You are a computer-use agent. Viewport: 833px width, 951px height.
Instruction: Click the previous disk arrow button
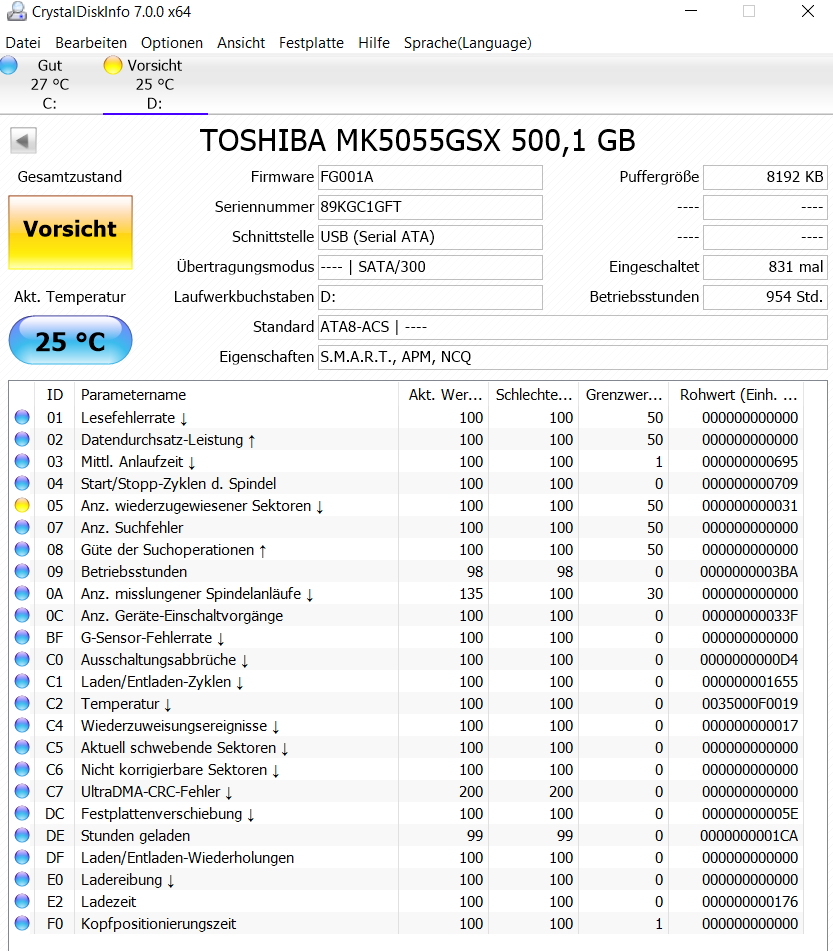23,141
